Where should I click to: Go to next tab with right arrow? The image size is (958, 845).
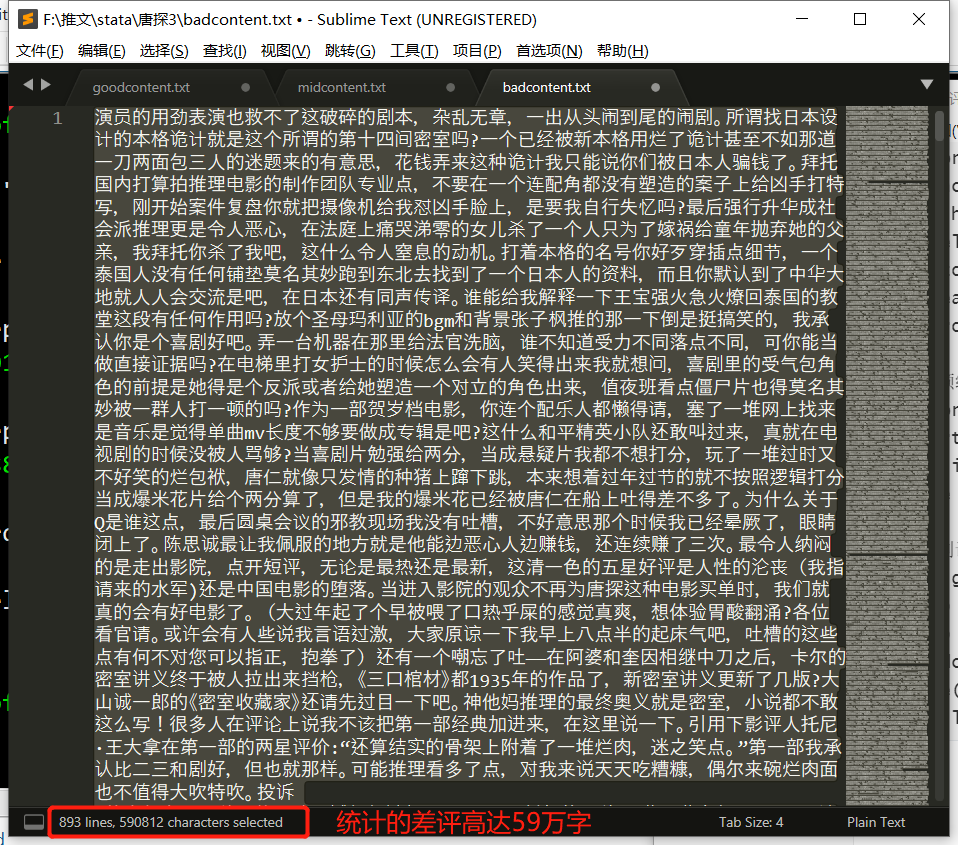[x=46, y=85]
